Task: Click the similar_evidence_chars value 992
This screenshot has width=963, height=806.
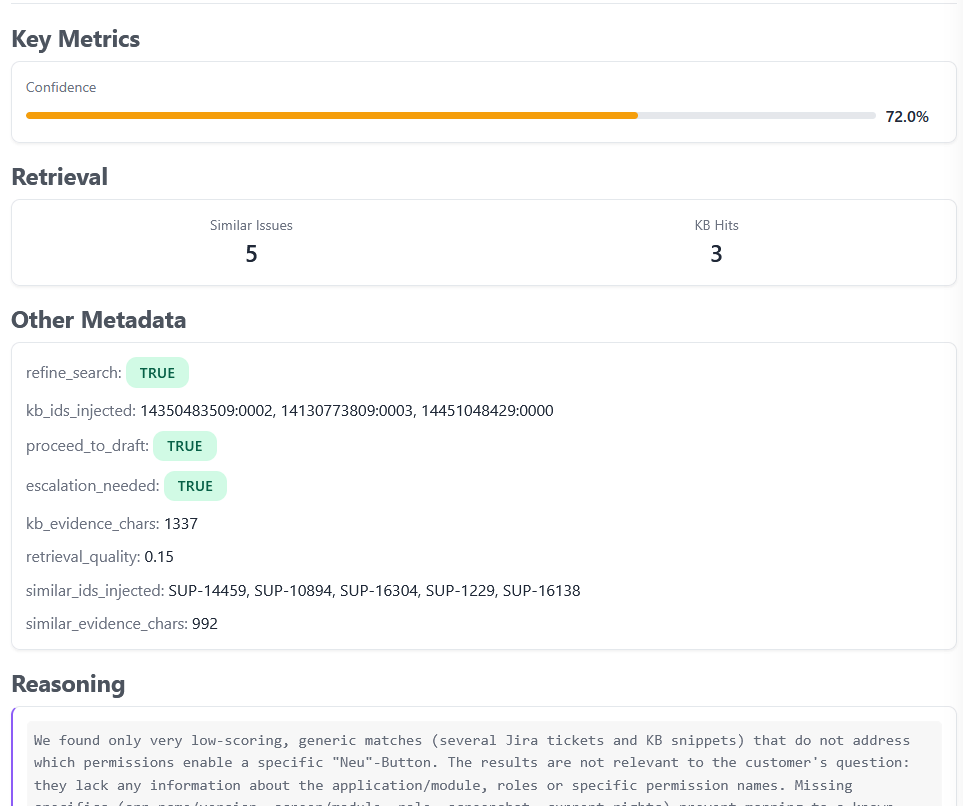Action: 205,624
